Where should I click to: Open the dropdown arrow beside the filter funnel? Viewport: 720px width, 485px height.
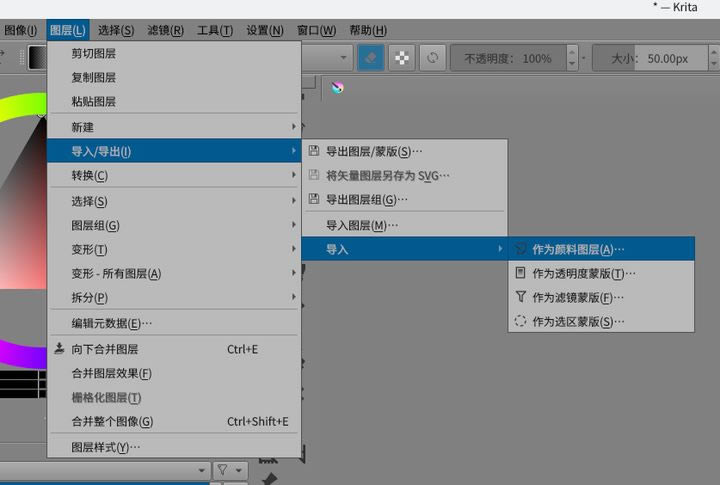click(239, 470)
